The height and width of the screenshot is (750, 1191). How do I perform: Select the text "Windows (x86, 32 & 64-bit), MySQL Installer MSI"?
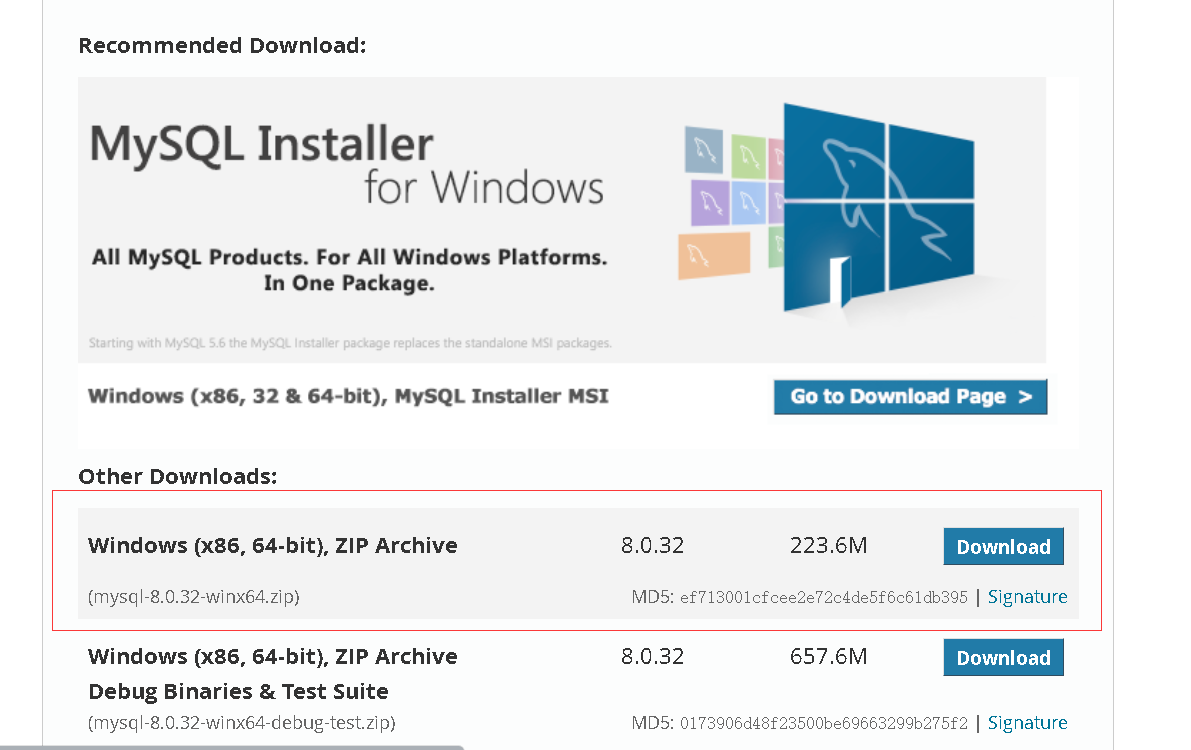click(x=348, y=396)
